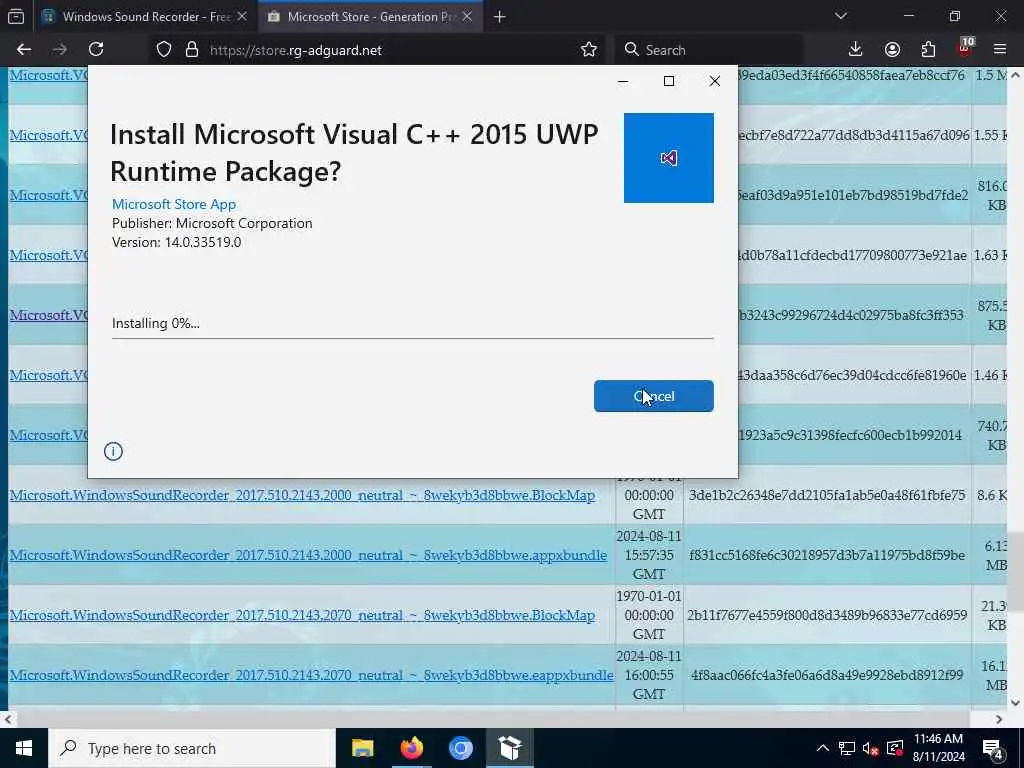Click the horizontal scrollbar right arrow
Screen dimensions: 1024x768
pyautogui.click(x=999, y=719)
